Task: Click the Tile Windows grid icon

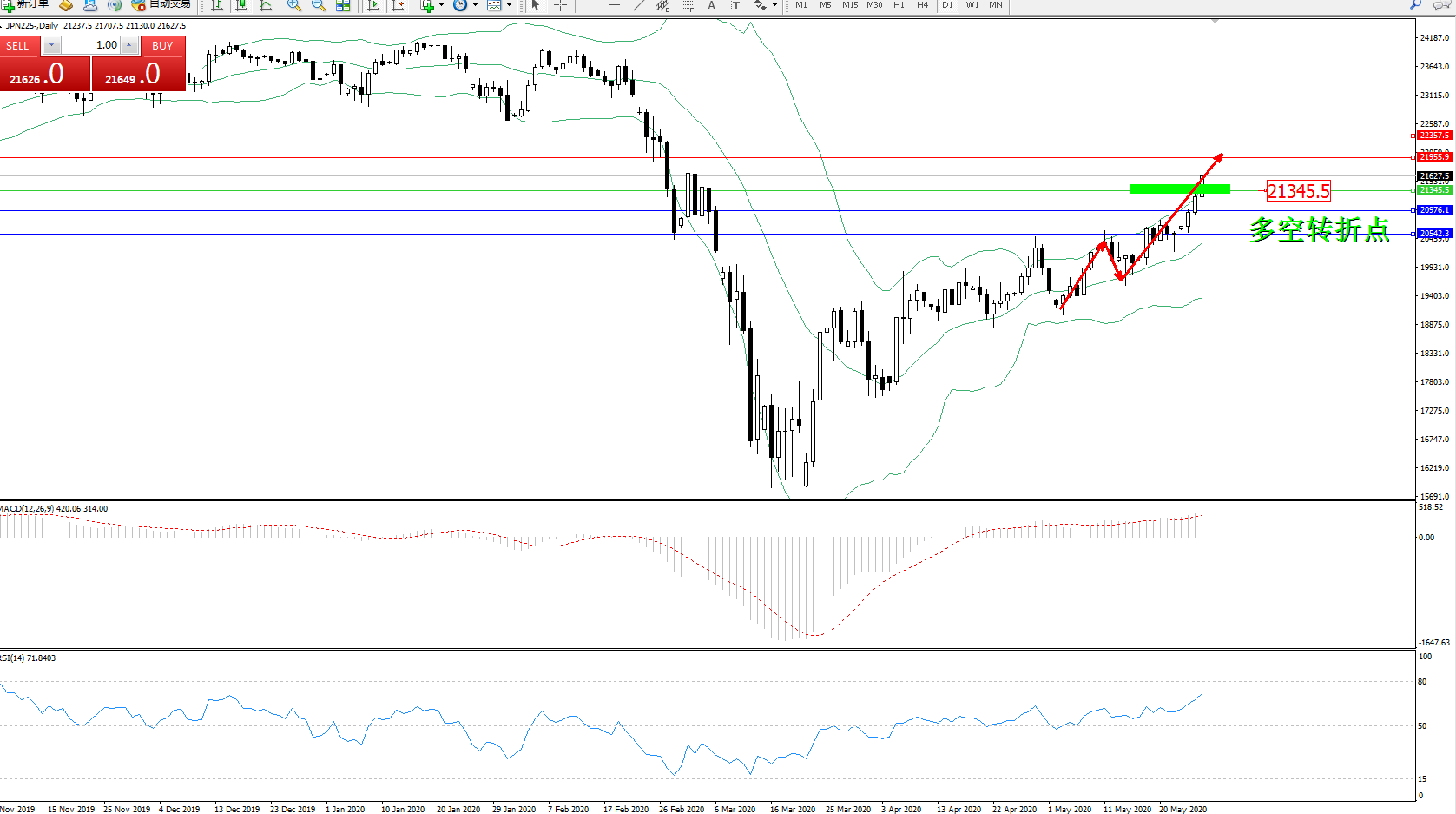Action: [x=343, y=5]
